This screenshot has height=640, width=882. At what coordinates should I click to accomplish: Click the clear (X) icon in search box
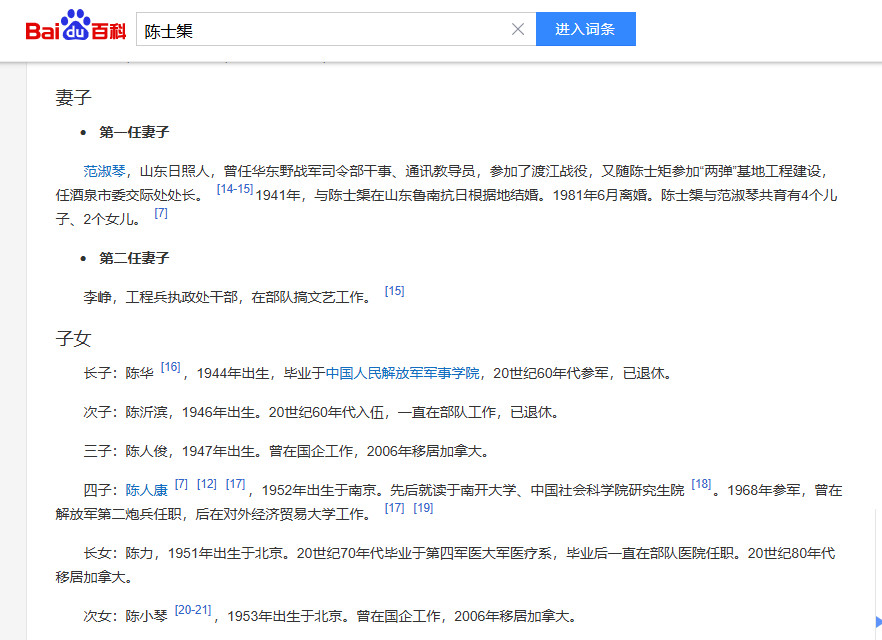click(518, 28)
